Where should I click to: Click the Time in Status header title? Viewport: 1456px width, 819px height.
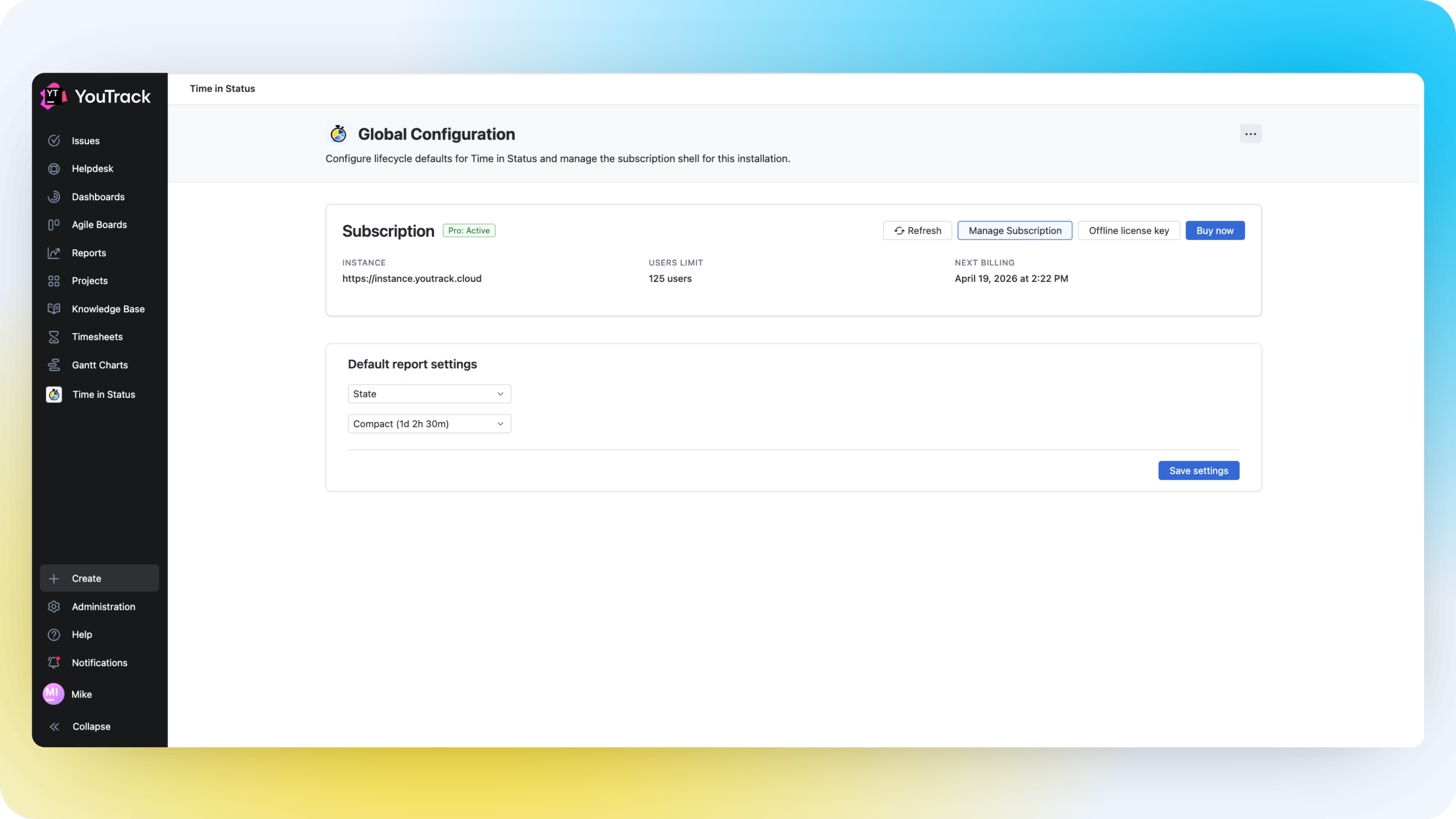(222, 89)
